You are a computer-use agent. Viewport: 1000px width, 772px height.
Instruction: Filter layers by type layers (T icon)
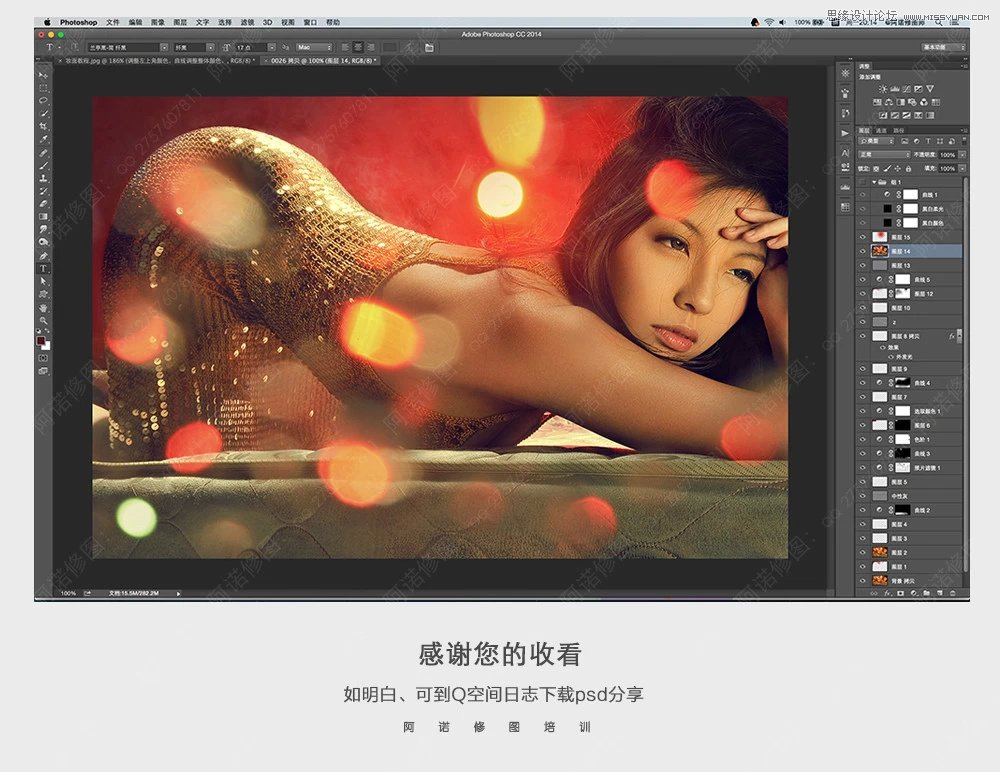(928, 141)
